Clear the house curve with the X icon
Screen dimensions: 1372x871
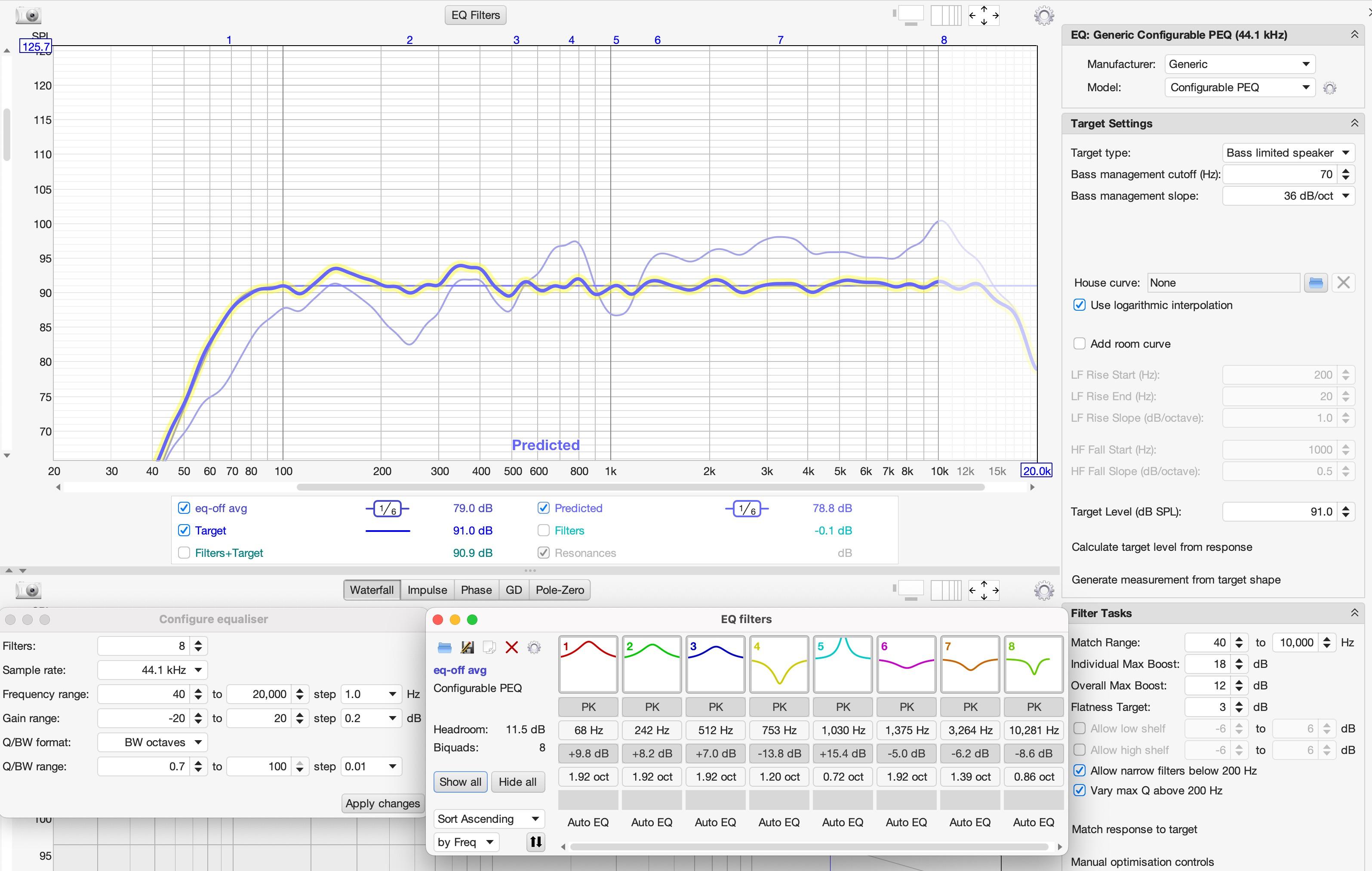pos(1344,283)
